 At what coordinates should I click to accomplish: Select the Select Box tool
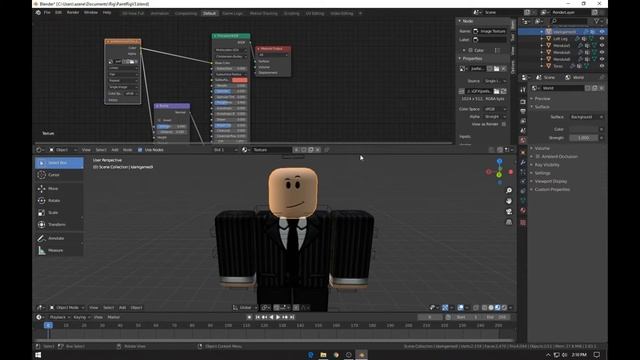59,163
